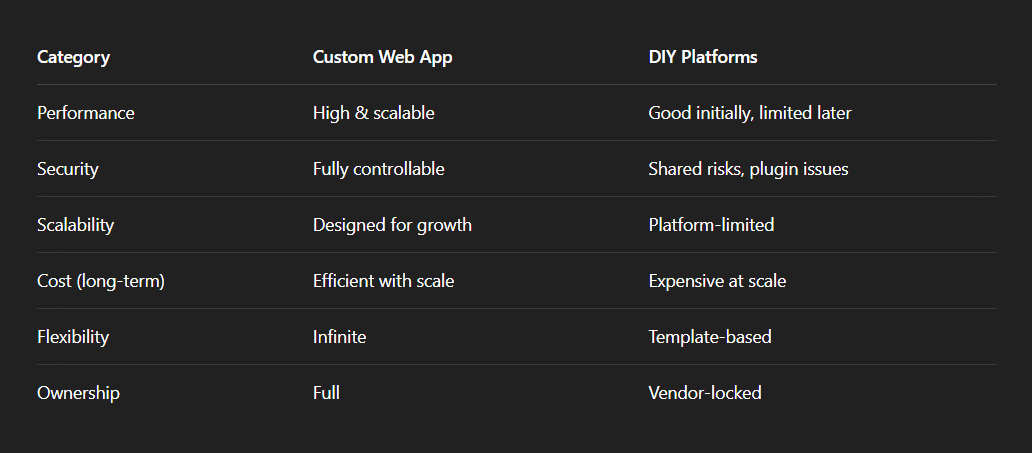Click the Cost (long-term) label
Screen dimensions: 1032x453
click(x=100, y=281)
